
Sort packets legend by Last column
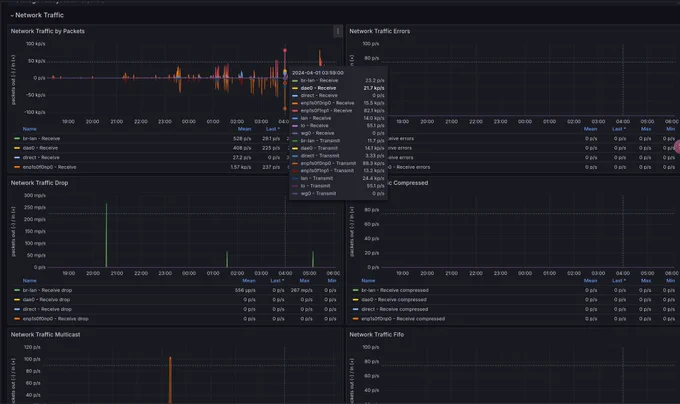coord(273,129)
